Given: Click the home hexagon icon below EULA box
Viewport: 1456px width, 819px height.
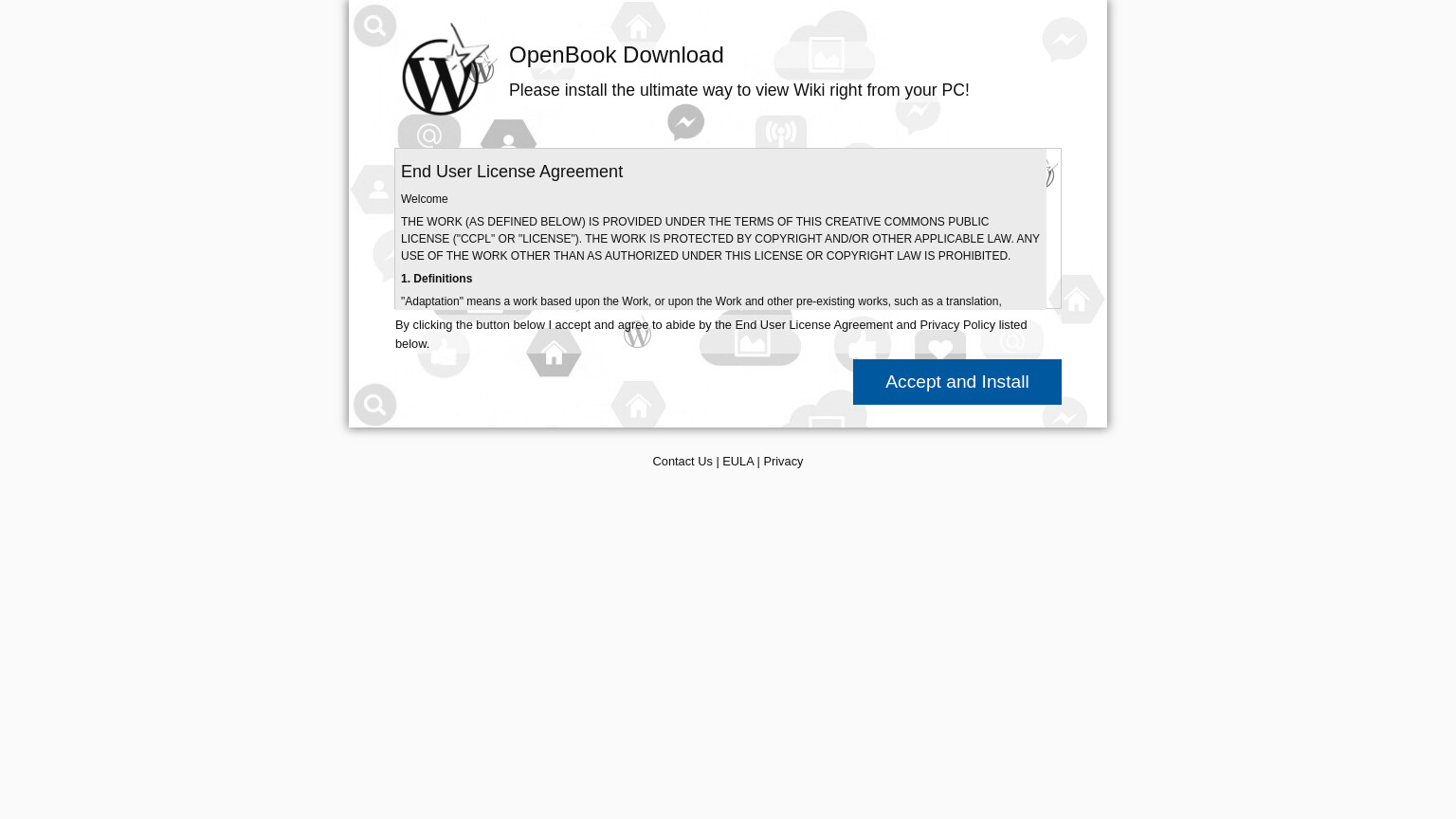Looking at the screenshot, I should click(554, 353).
